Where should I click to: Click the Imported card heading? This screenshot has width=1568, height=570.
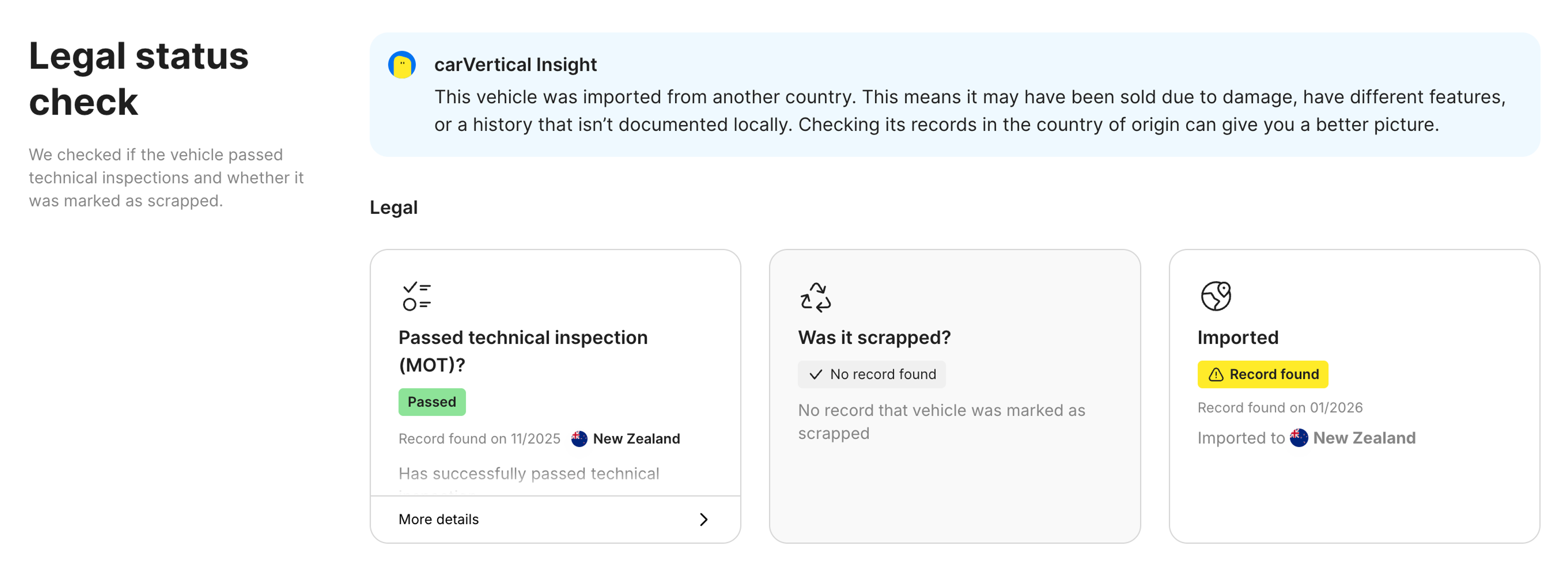(1238, 337)
